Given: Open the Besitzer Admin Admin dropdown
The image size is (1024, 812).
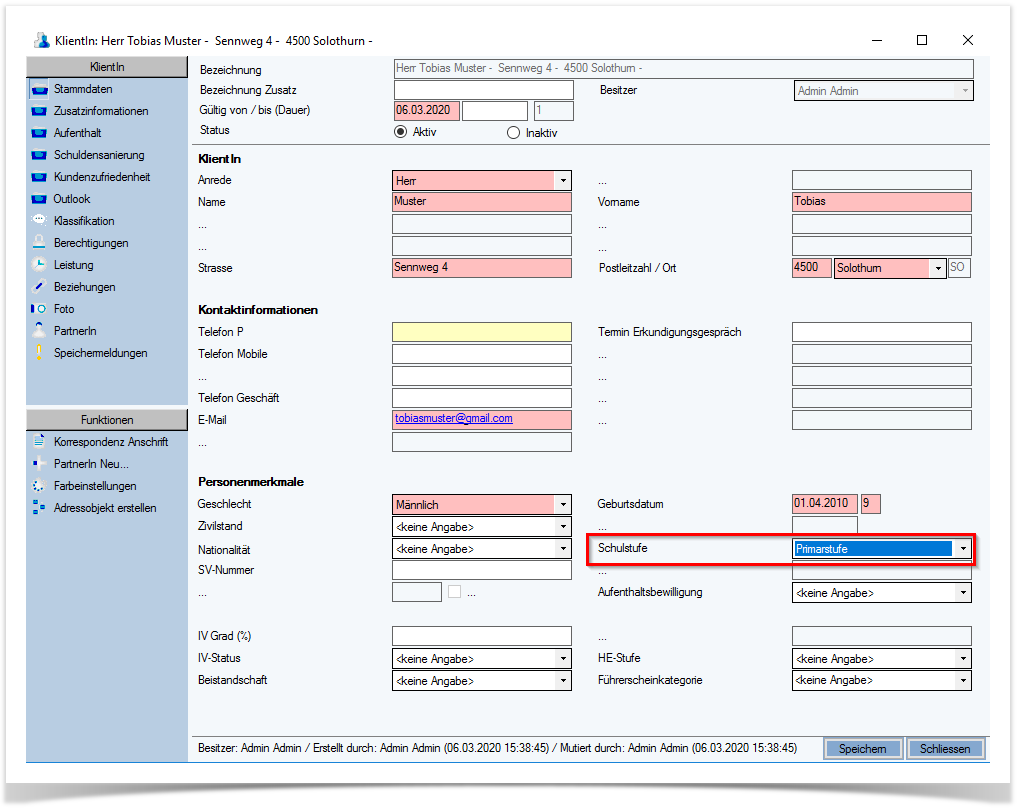Looking at the screenshot, I should tap(965, 91).
